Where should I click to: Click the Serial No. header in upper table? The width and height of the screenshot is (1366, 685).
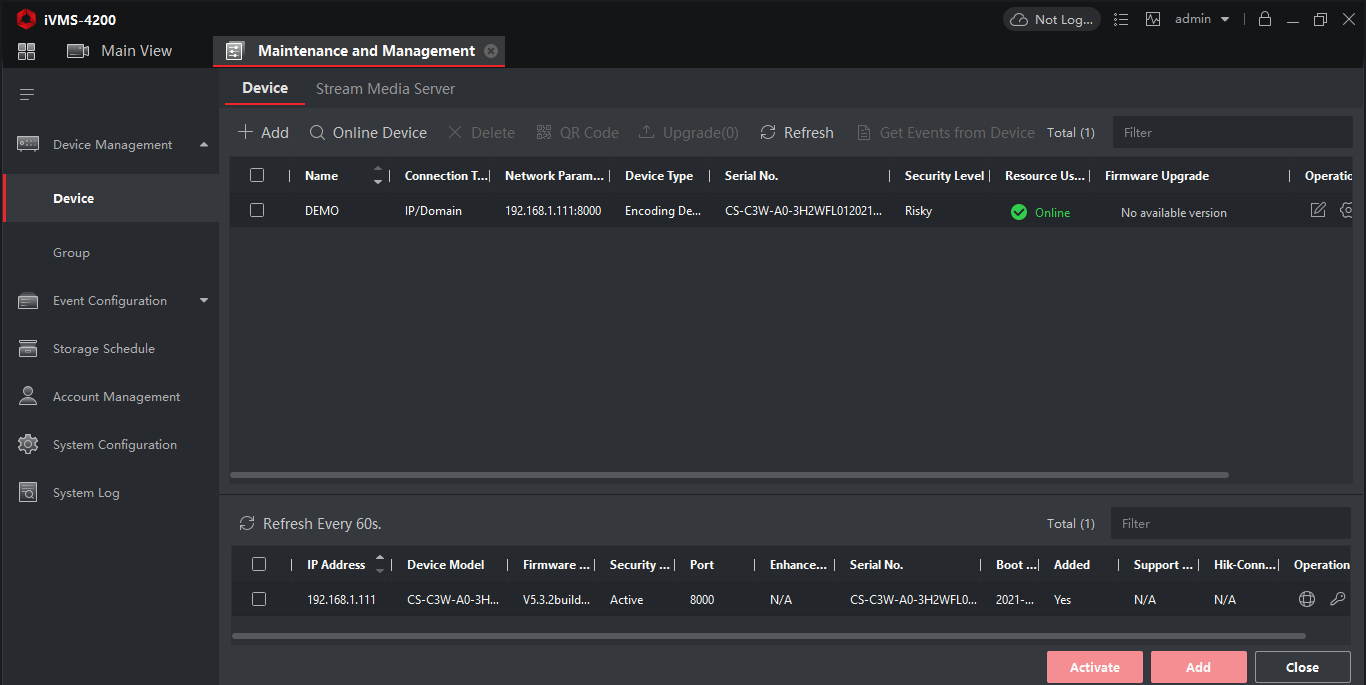pos(751,176)
